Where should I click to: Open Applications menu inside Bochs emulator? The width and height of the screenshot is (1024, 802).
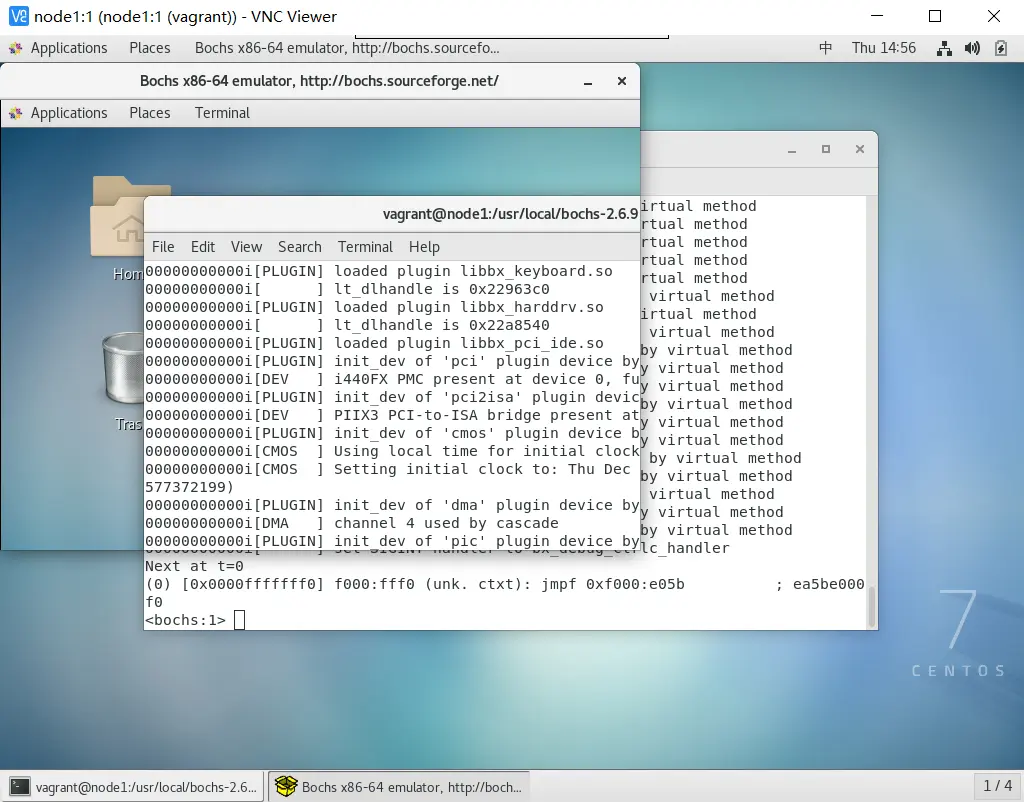[x=69, y=113]
